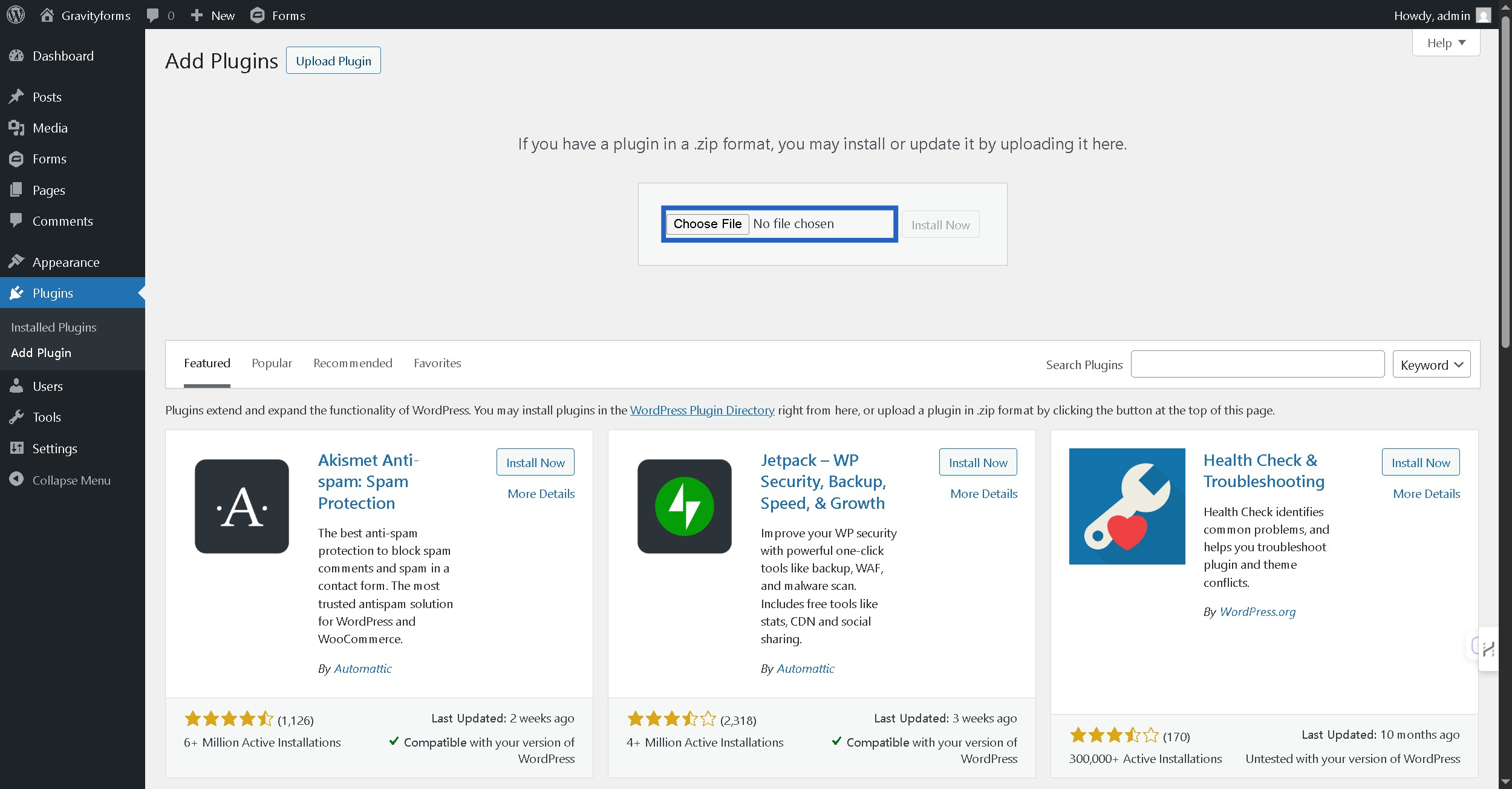
Task: Install Health Check with Install Now button
Action: point(1421,462)
